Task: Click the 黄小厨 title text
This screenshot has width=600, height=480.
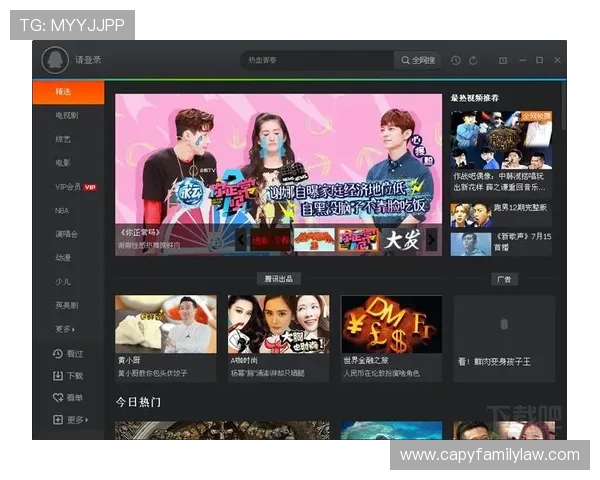Action: [x=129, y=360]
